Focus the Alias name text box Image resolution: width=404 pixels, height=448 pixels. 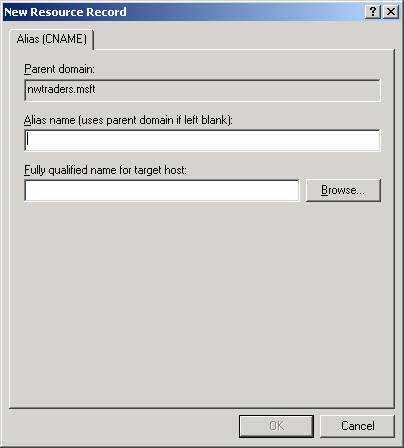202,140
